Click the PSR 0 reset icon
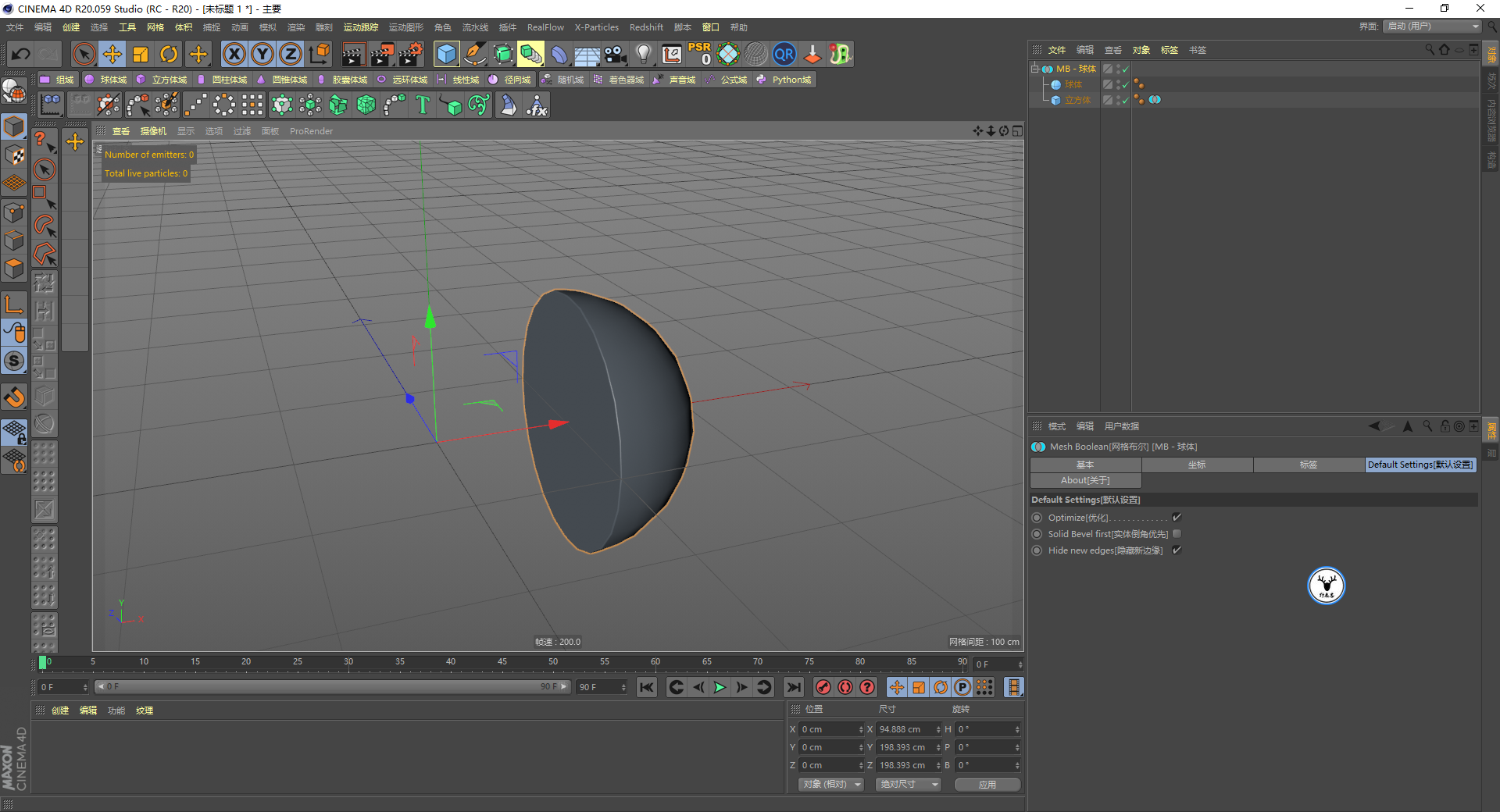Image resolution: width=1500 pixels, height=812 pixels. point(699,54)
